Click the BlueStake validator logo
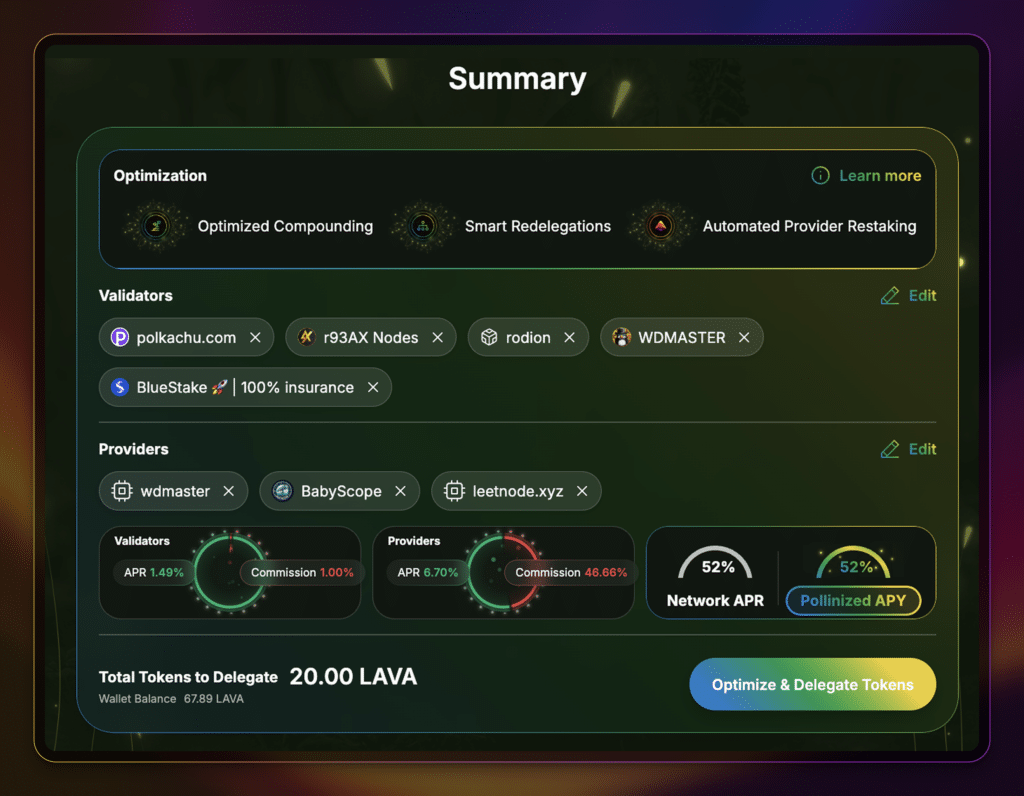 (119, 387)
